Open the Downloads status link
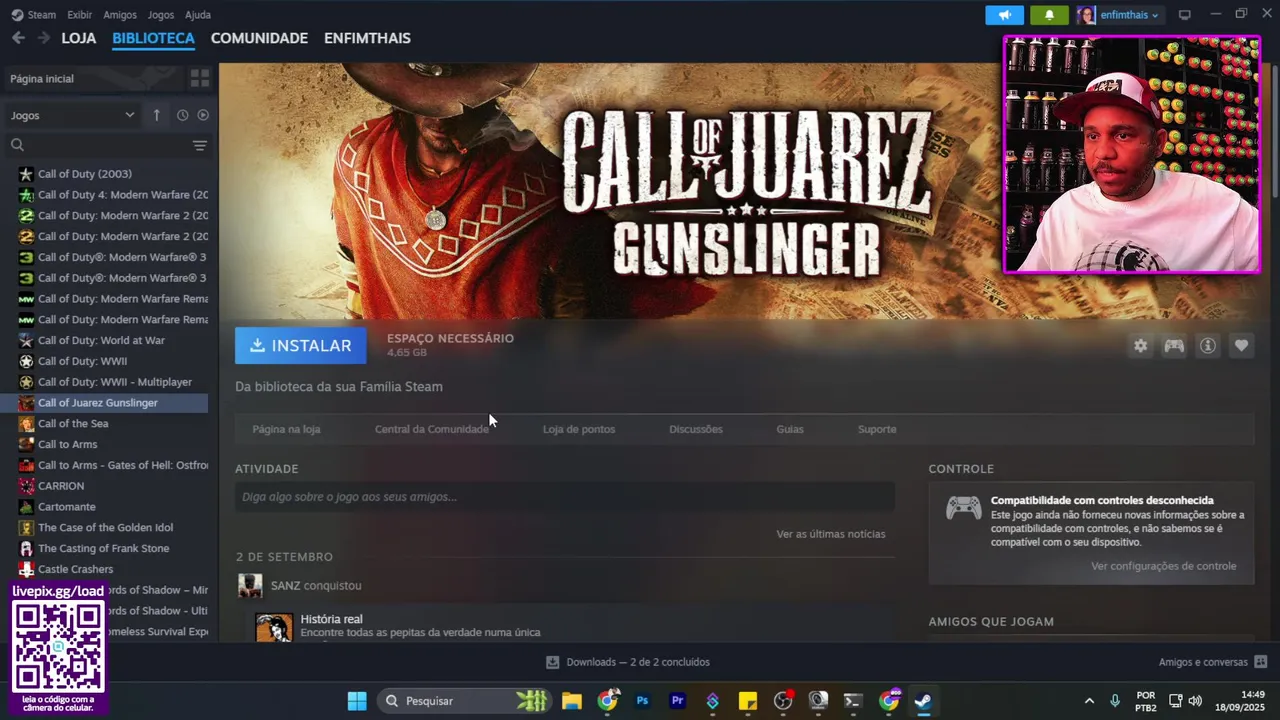 click(628, 662)
